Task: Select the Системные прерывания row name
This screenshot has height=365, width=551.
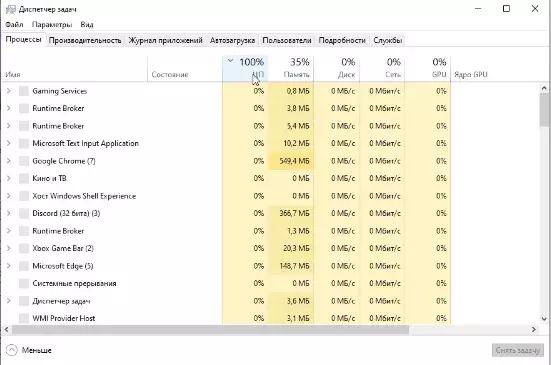Action: point(74,283)
